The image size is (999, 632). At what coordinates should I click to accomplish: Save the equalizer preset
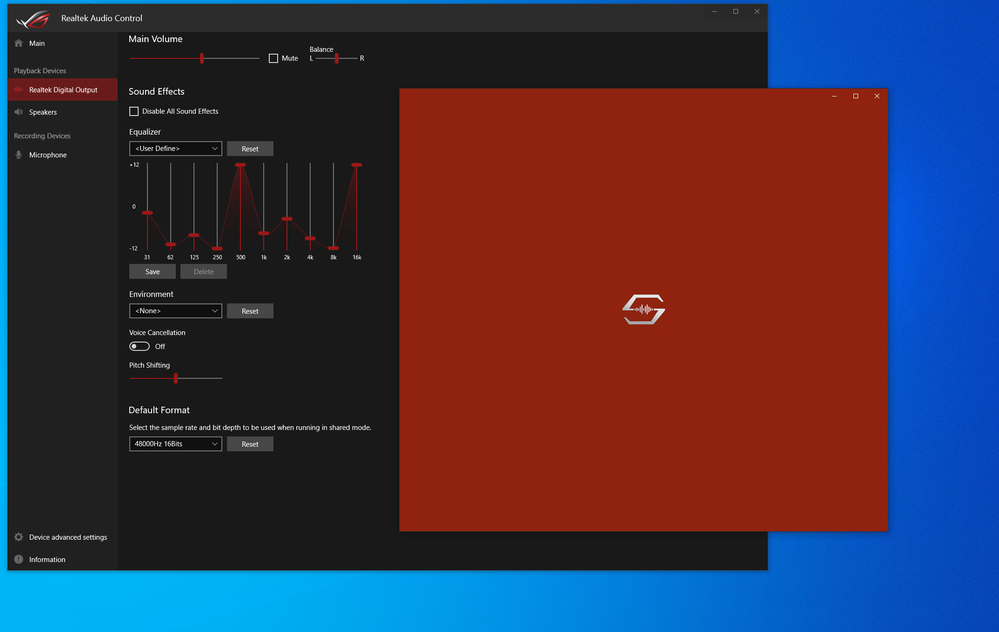click(x=152, y=271)
